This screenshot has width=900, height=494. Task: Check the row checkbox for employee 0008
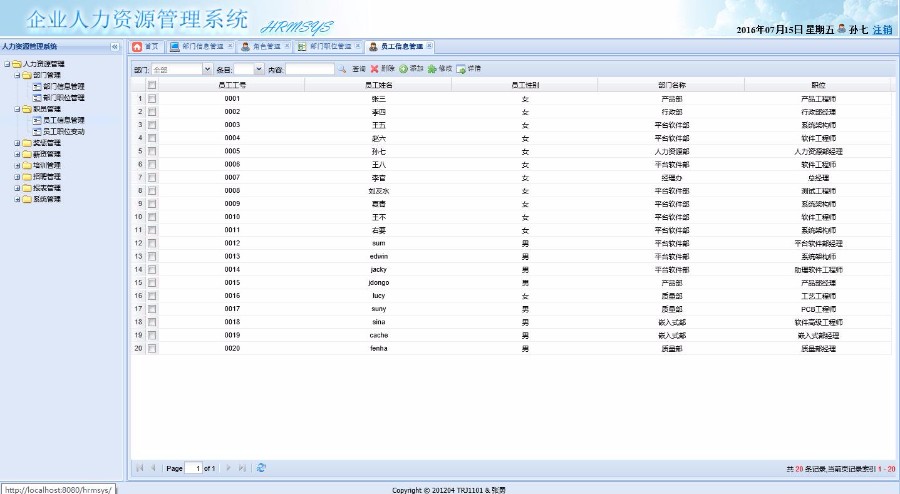[x=152, y=190]
